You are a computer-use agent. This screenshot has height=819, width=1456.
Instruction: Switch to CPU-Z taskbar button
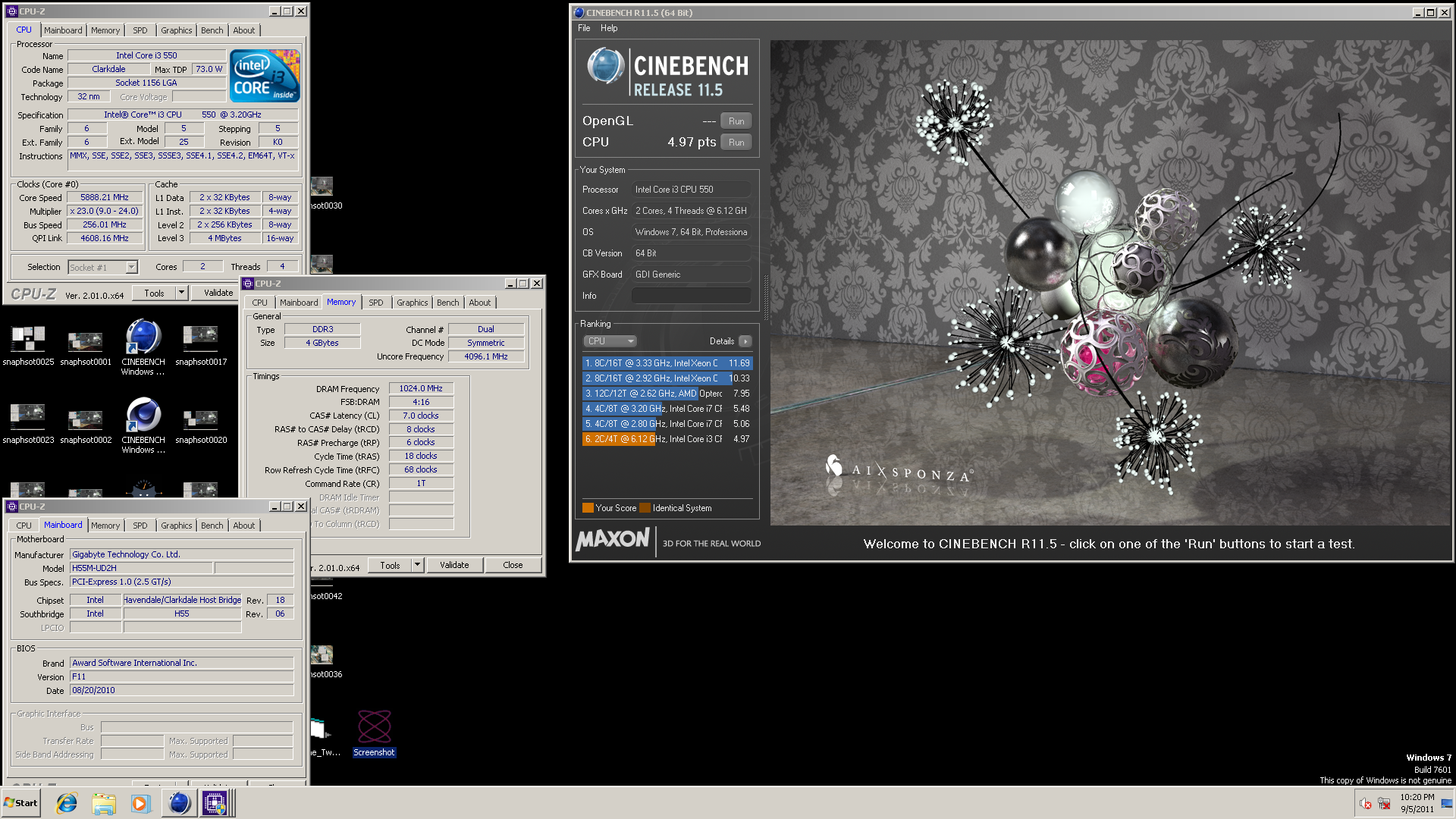pyautogui.click(x=215, y=803)
